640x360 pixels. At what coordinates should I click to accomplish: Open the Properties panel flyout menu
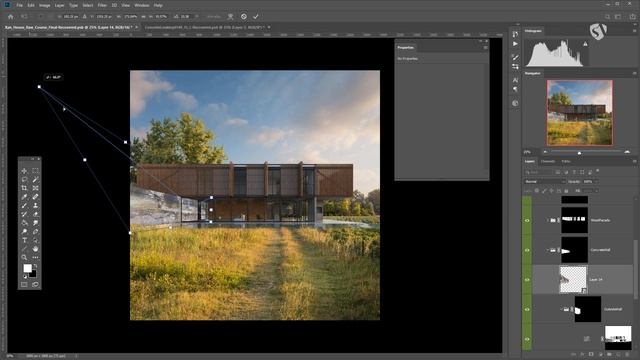coord(485,48)
